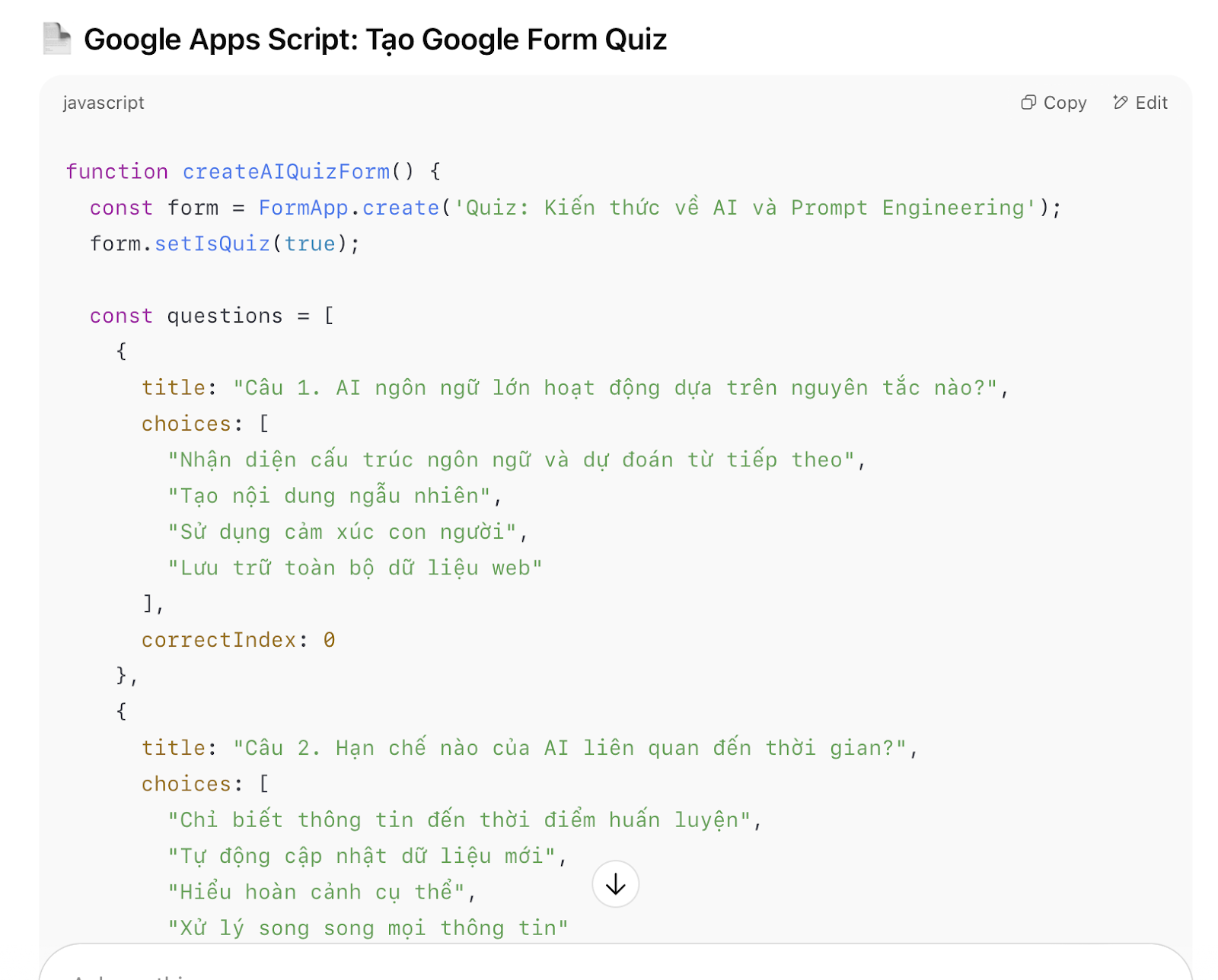Click the "const questions = [" line
This screenshot has width=1218, height=980.
pyautogui.click(x=212, y=315)
